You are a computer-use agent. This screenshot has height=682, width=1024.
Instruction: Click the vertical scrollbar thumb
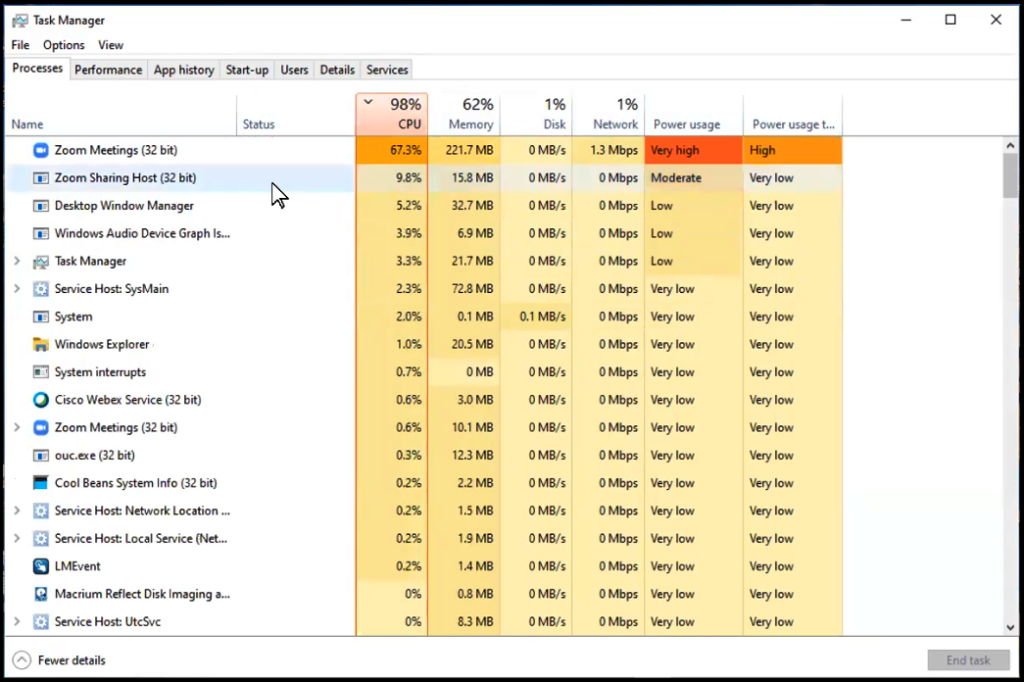[x=1010, y=175]
